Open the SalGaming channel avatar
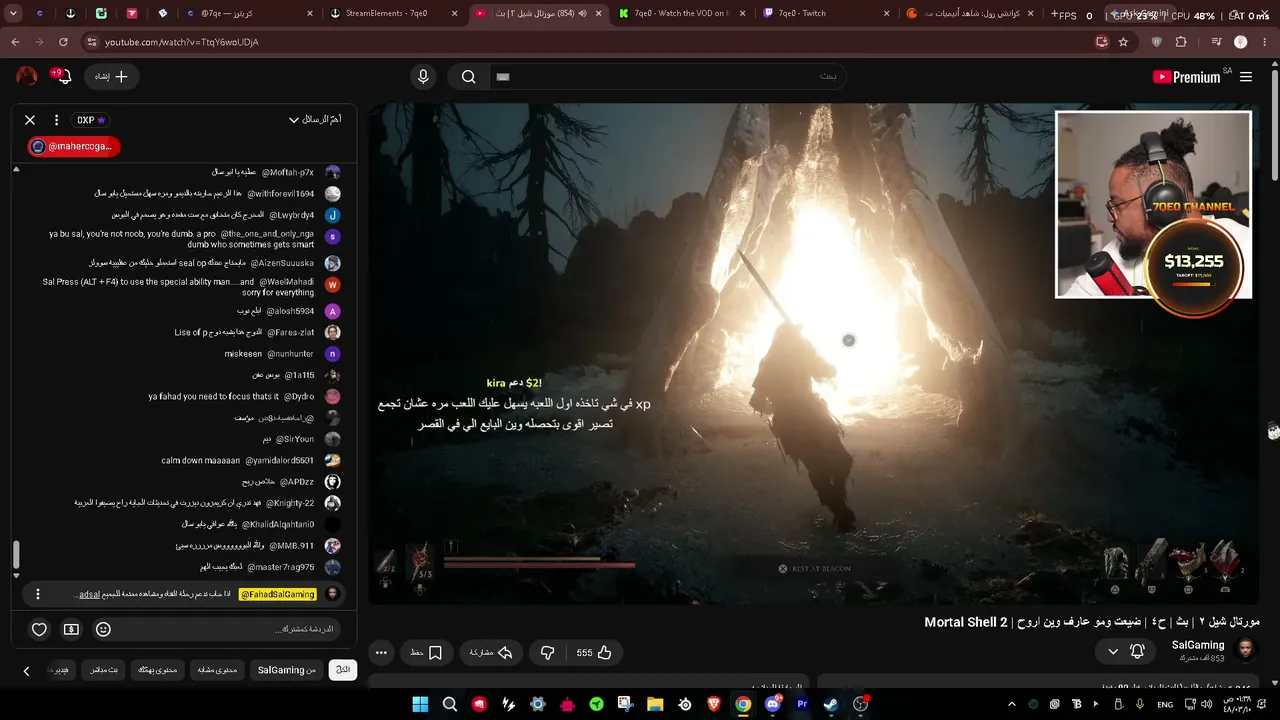 pyautogui.click(x=1246, y=651)
